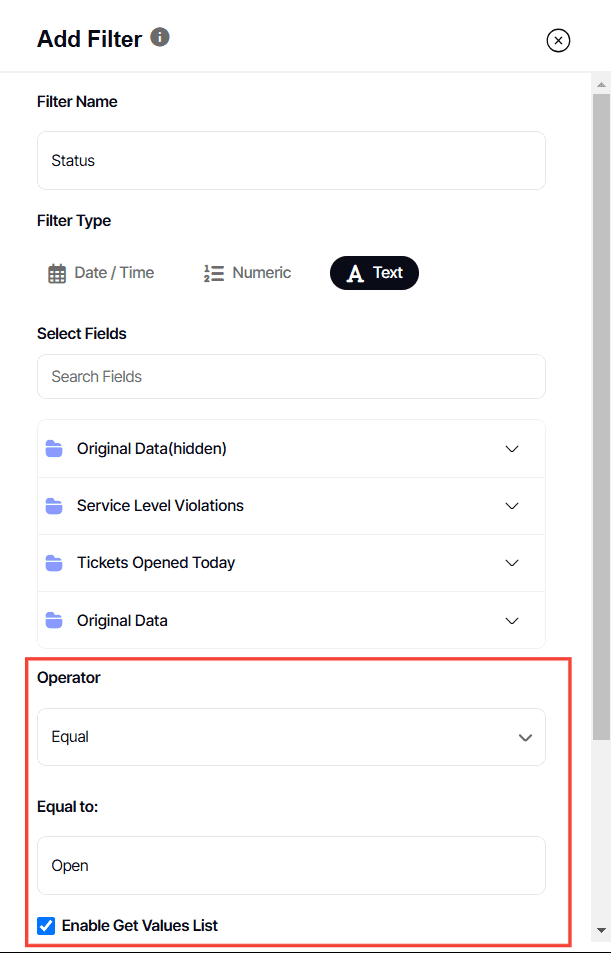Image resolution: width=611 pixels, height=953 pixels.
Task: Disable the Enable Get Values List checkbox
Action: (x=45, y=925)
